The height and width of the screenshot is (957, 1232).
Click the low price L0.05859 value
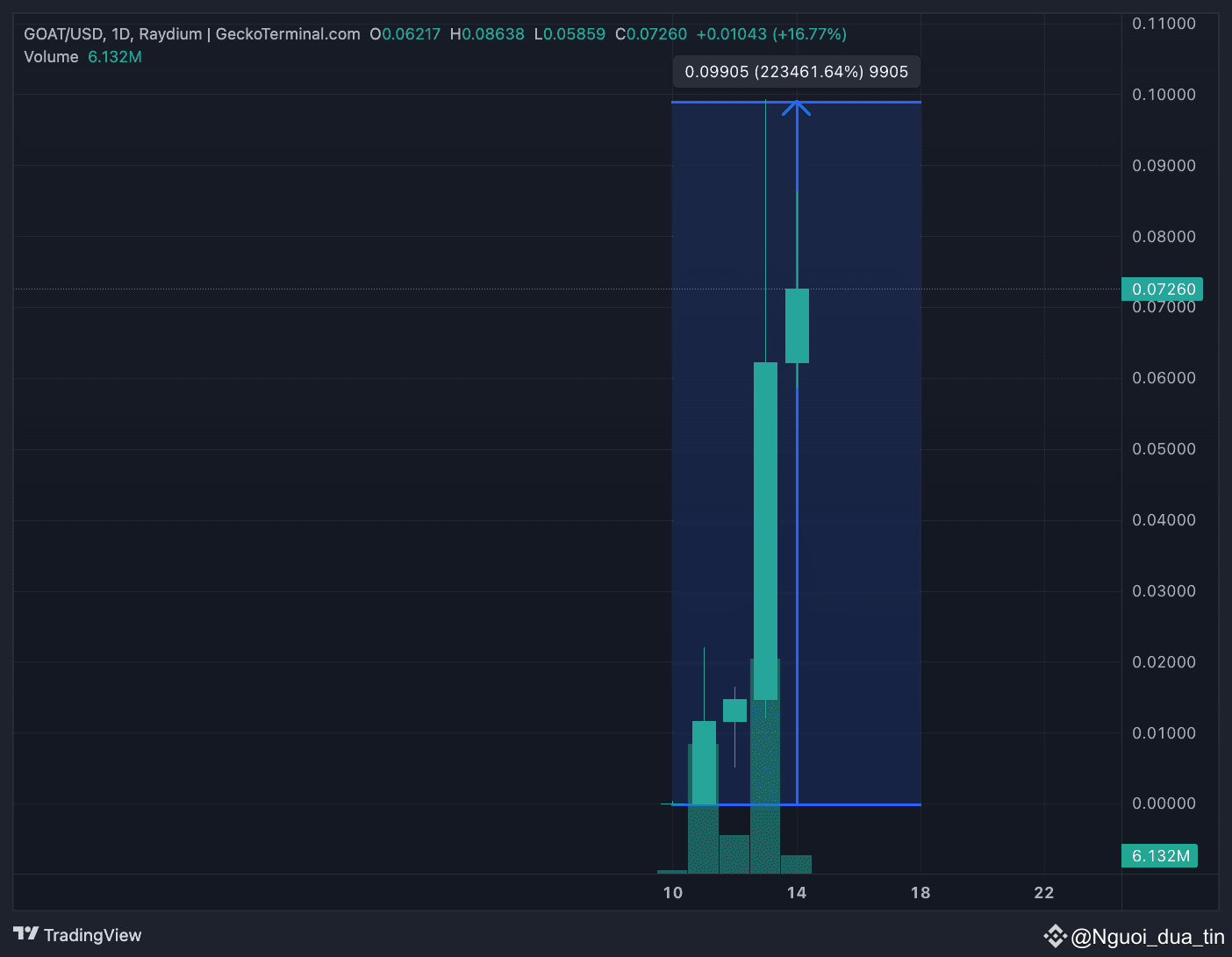coord(569,33)
